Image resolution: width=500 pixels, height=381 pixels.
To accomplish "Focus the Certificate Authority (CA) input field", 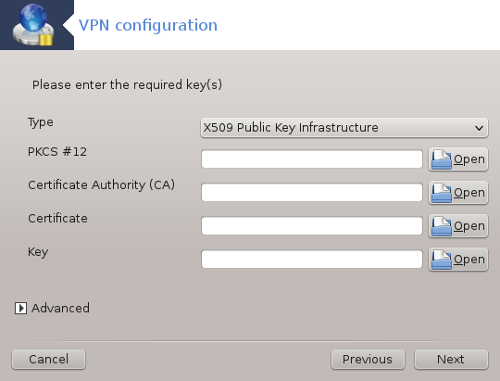I will [312, 193].
